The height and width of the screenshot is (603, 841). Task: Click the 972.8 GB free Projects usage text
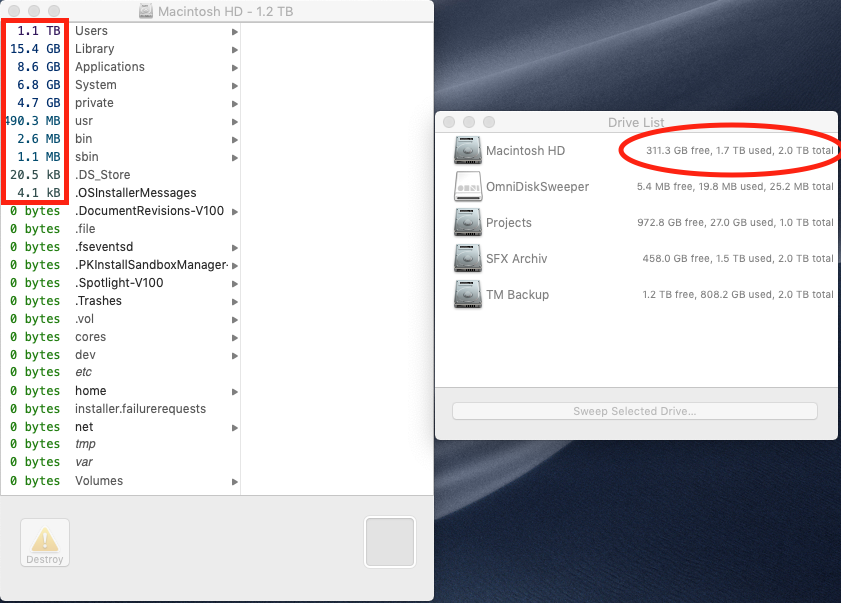tap(735, 222)
